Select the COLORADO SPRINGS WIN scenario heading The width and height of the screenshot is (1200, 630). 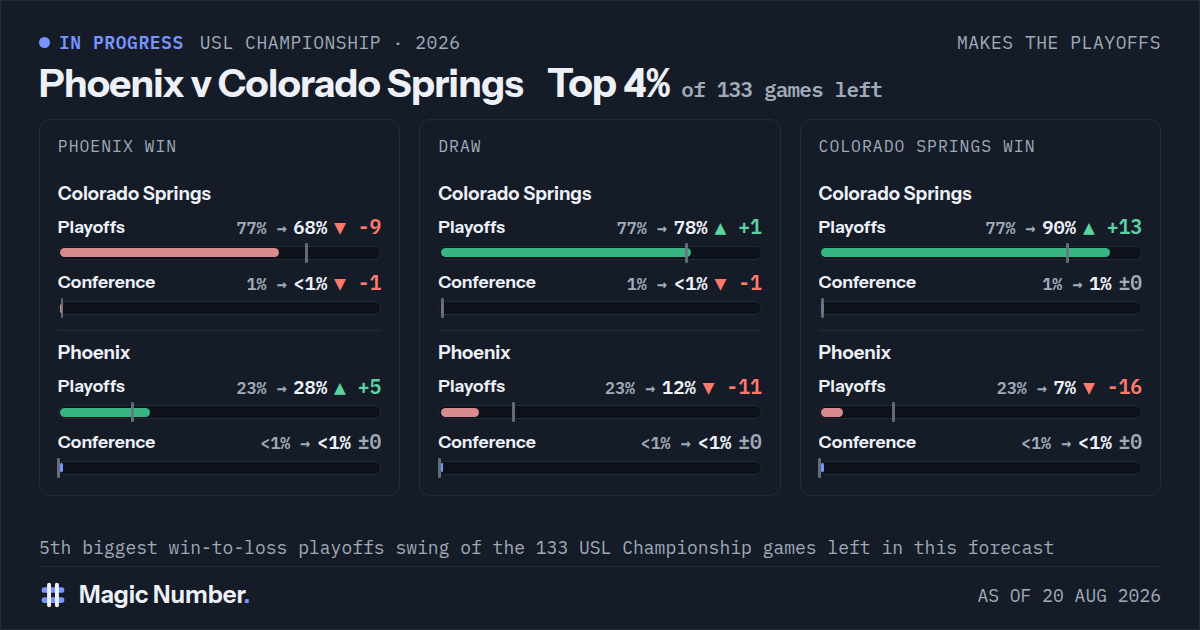pyautogui.click(x=926, y=146)
